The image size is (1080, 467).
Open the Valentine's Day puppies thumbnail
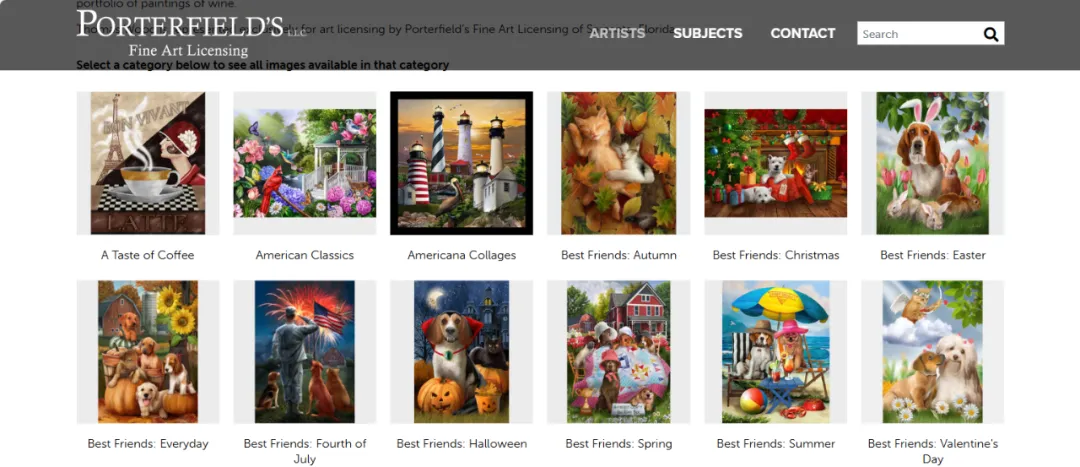coord(933,351)
